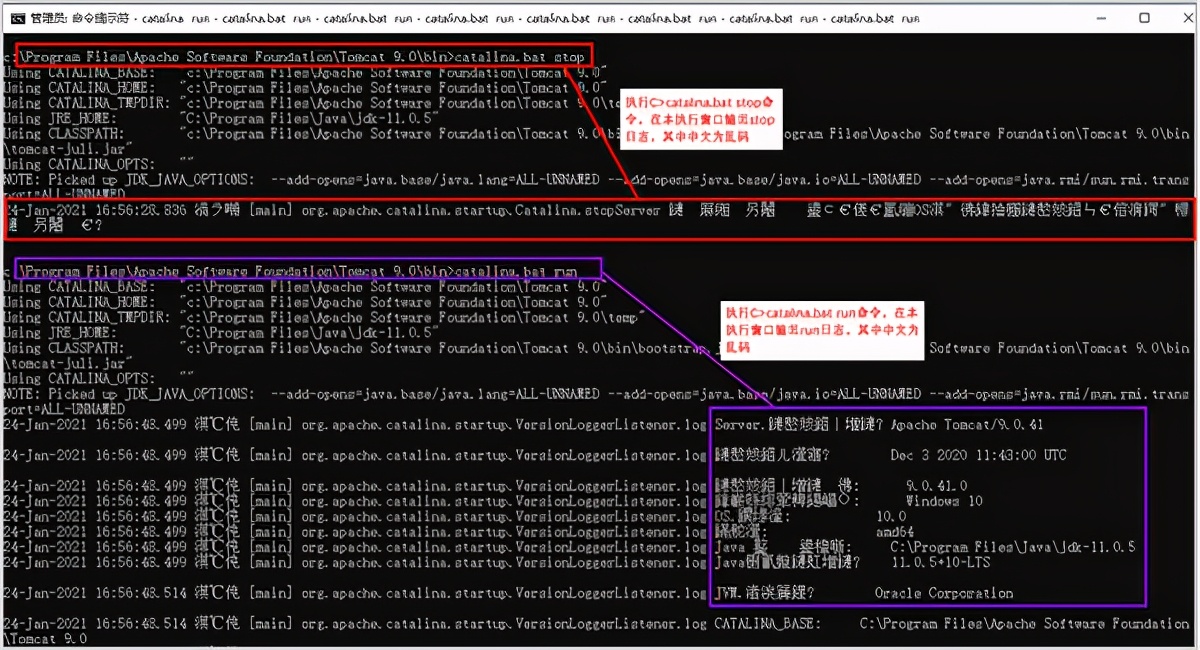The width and height of the screenshot is (1200, 650).
Task: Select the CATALINA_BASE environment variable line
Action: pos(150,73)
